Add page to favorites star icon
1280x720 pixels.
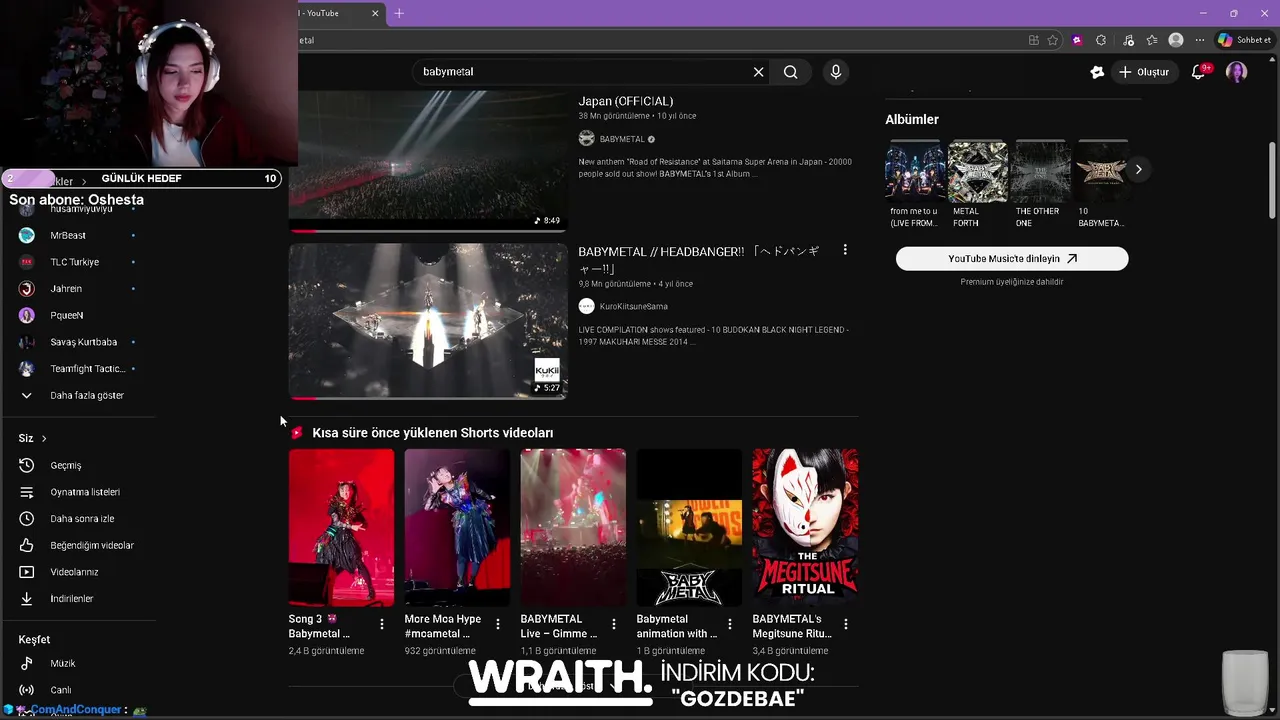coord(1053,40)
